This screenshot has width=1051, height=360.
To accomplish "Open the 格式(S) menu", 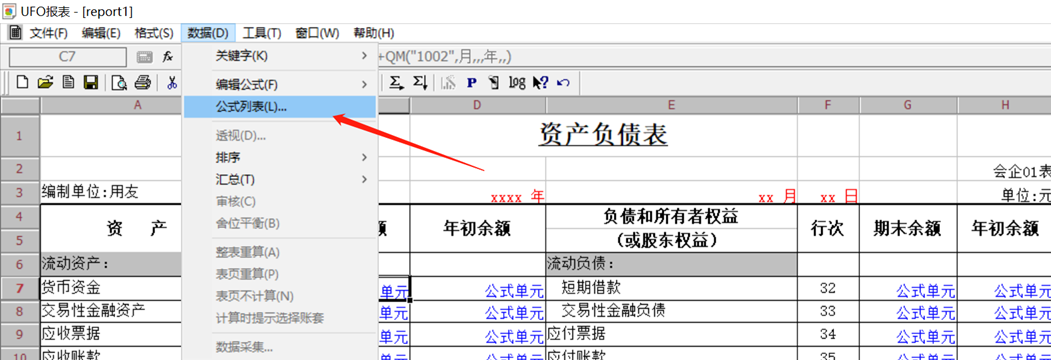I will click(153, 33).
